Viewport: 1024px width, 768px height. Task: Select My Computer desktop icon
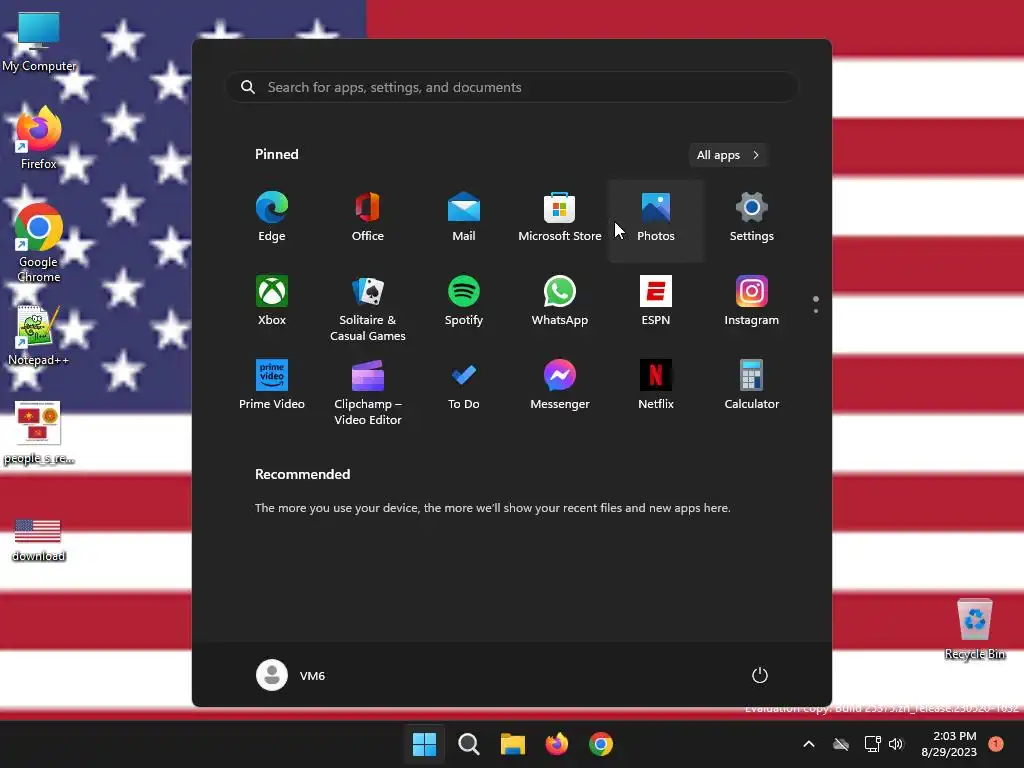point(39,42)
